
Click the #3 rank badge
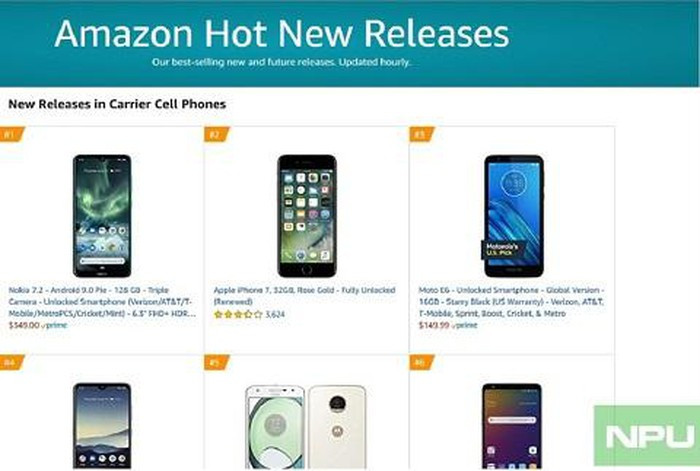(421, 134)
